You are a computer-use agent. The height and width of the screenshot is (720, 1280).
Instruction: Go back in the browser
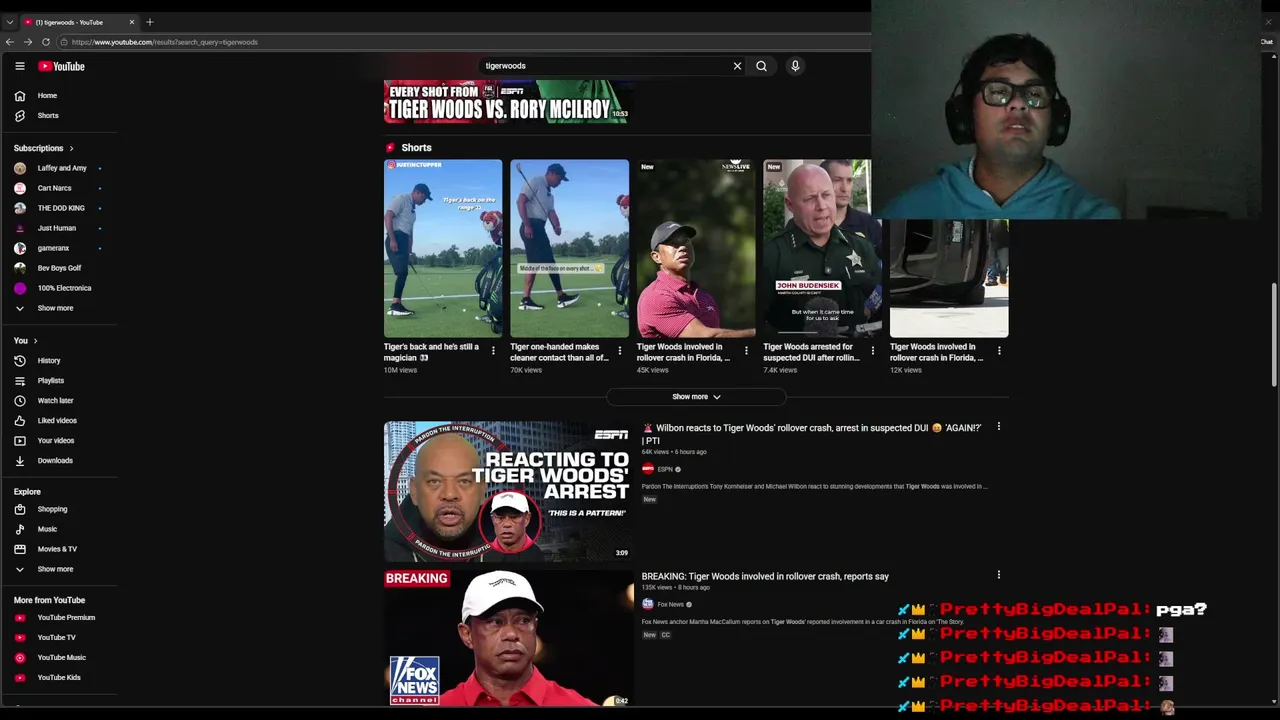click(10, 42)
